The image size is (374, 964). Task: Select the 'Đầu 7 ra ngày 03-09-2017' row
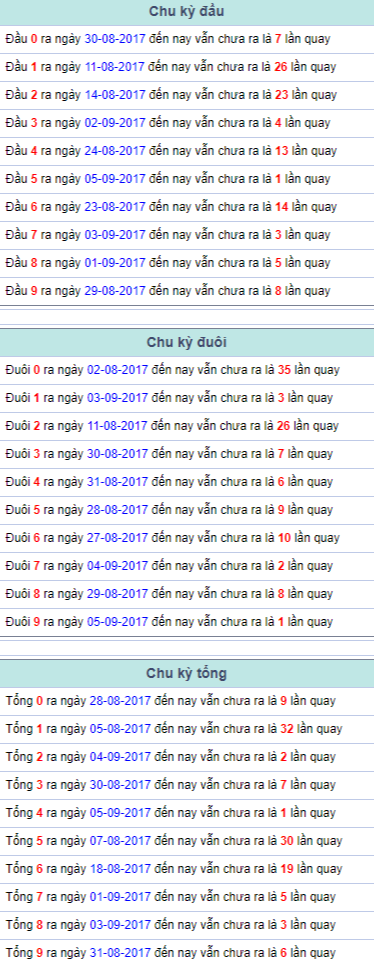pyautogui.click(x=187, y=235)
